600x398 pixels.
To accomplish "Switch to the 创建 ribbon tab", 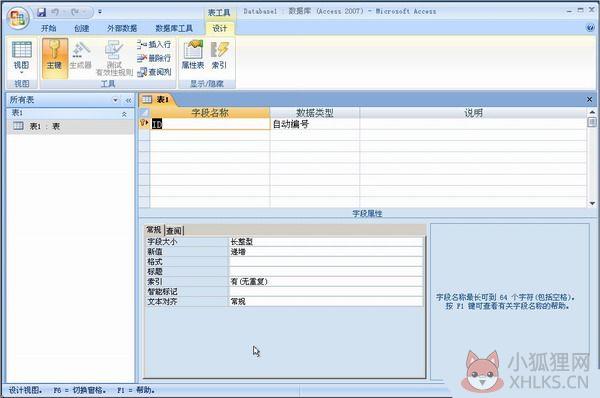I will click(82, 28).
